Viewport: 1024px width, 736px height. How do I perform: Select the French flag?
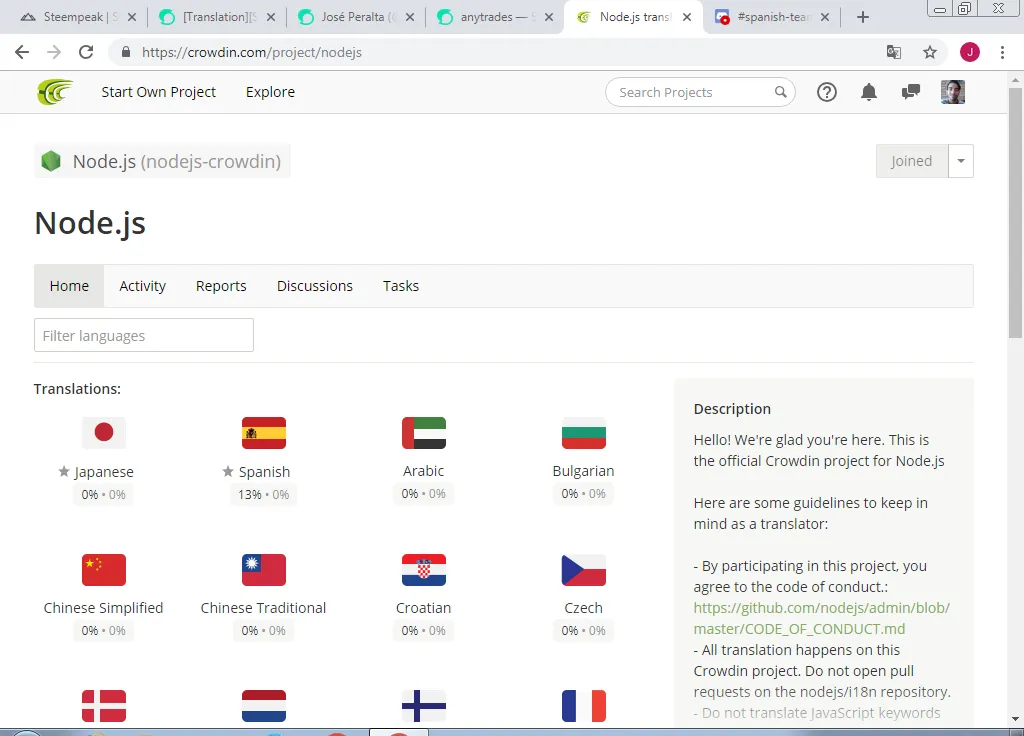584,706
